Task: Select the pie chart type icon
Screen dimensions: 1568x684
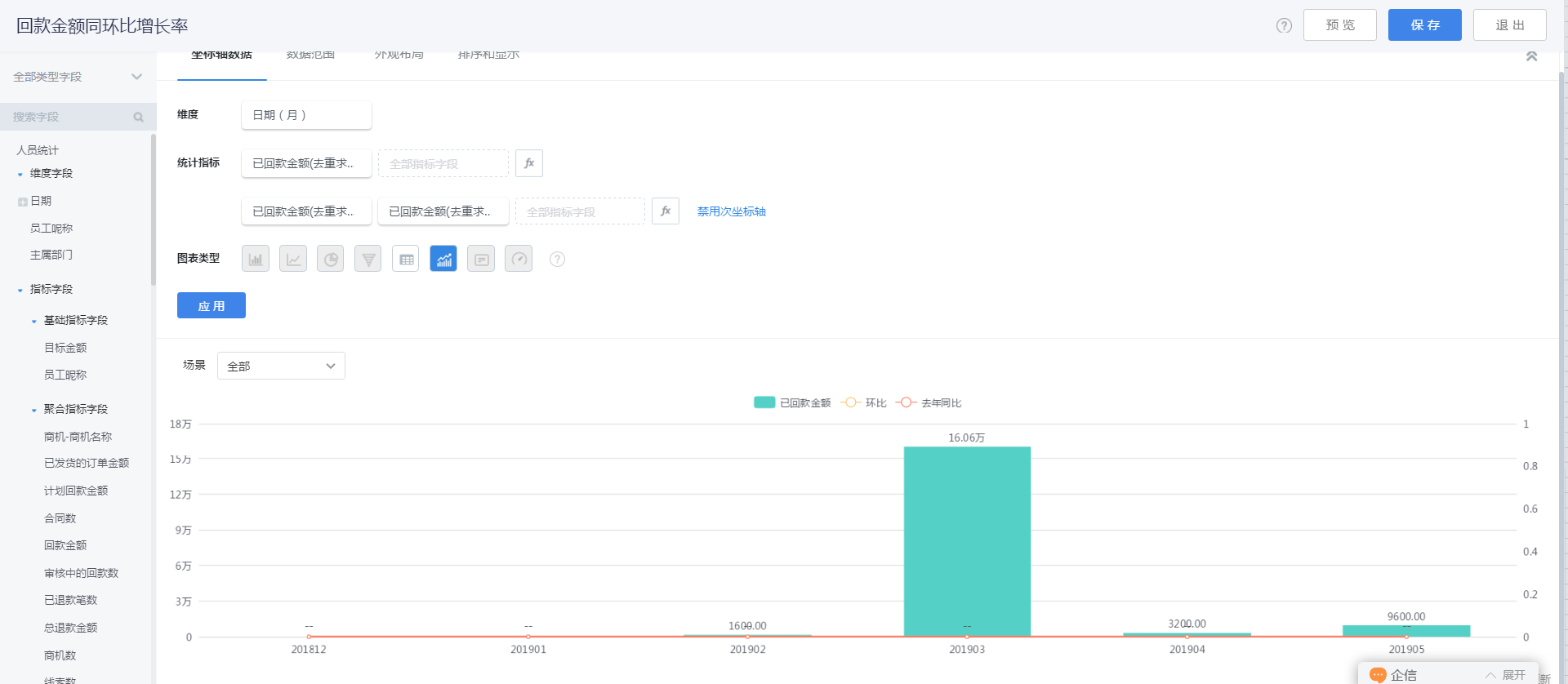Action: [x=331, y=259]
